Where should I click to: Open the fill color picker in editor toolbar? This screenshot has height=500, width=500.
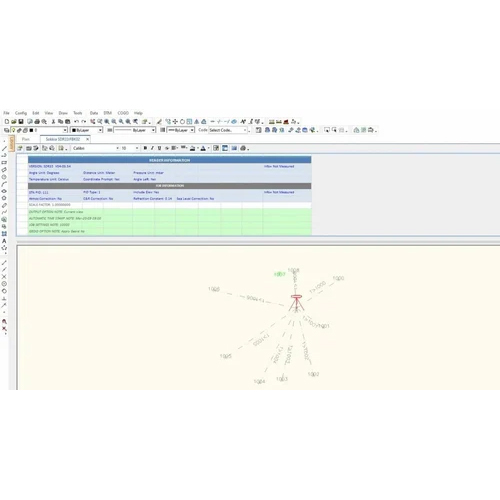click(193, 148)
